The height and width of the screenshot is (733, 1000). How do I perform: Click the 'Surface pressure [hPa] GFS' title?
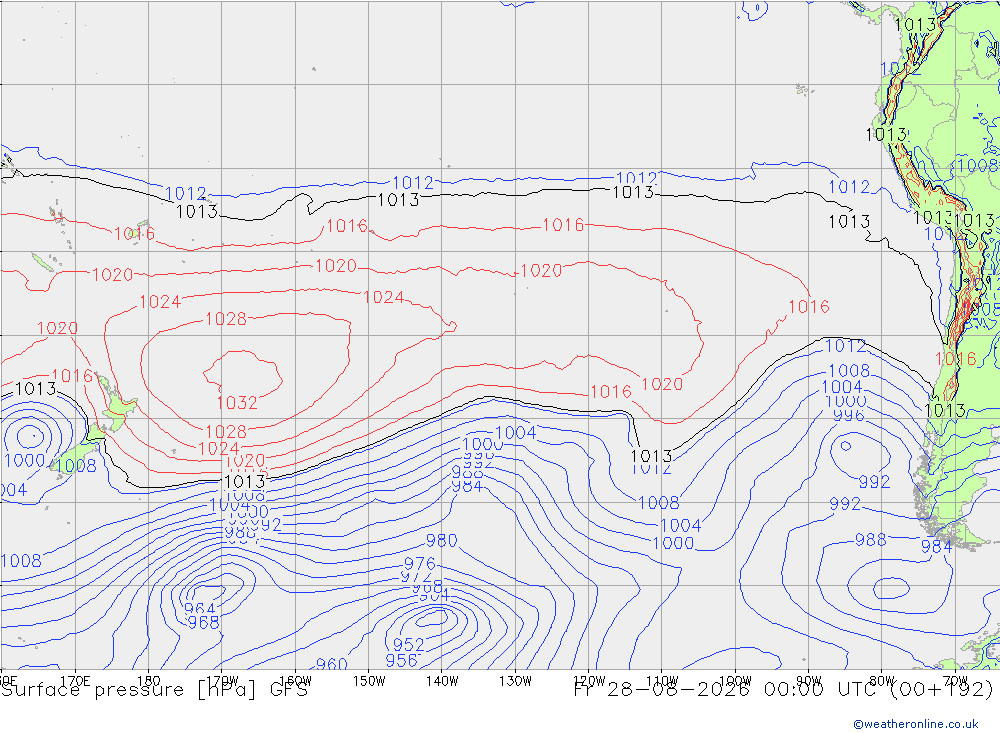point(154,690)
